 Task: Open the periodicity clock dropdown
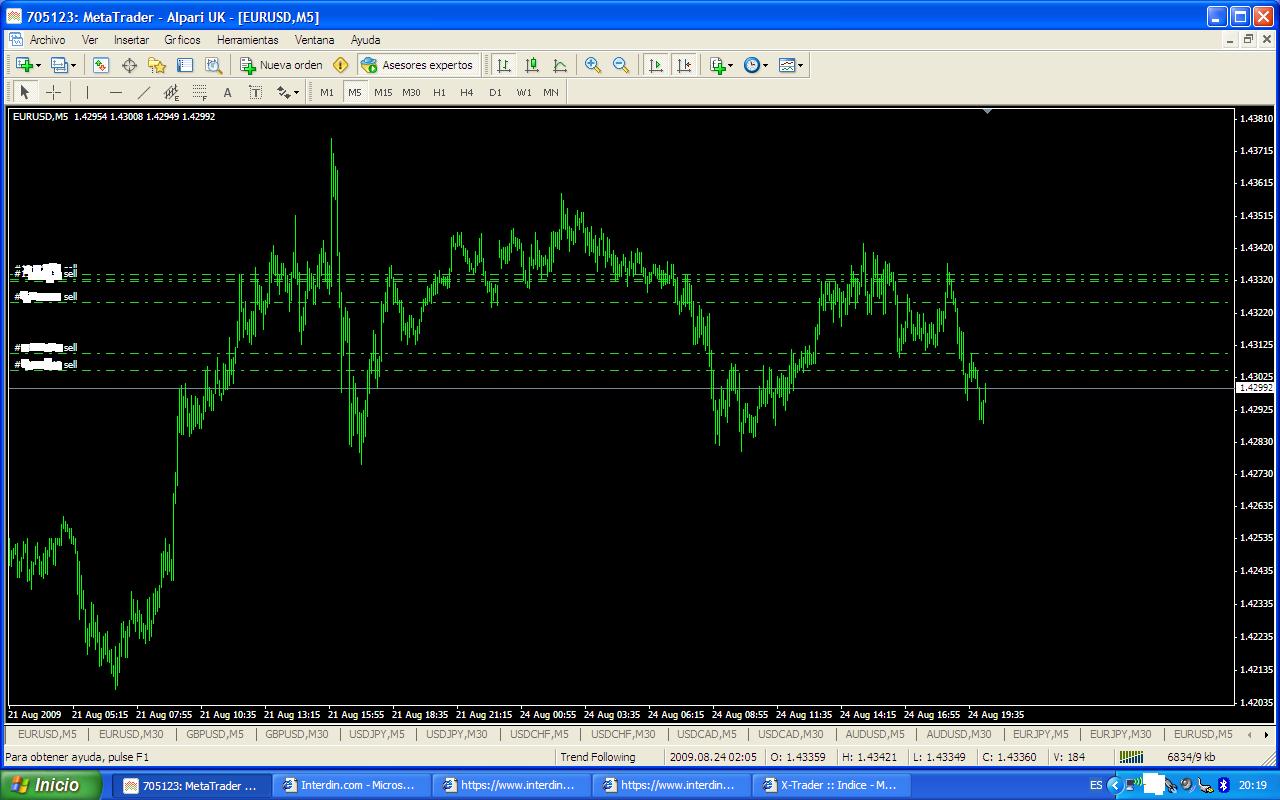(756, 65)
